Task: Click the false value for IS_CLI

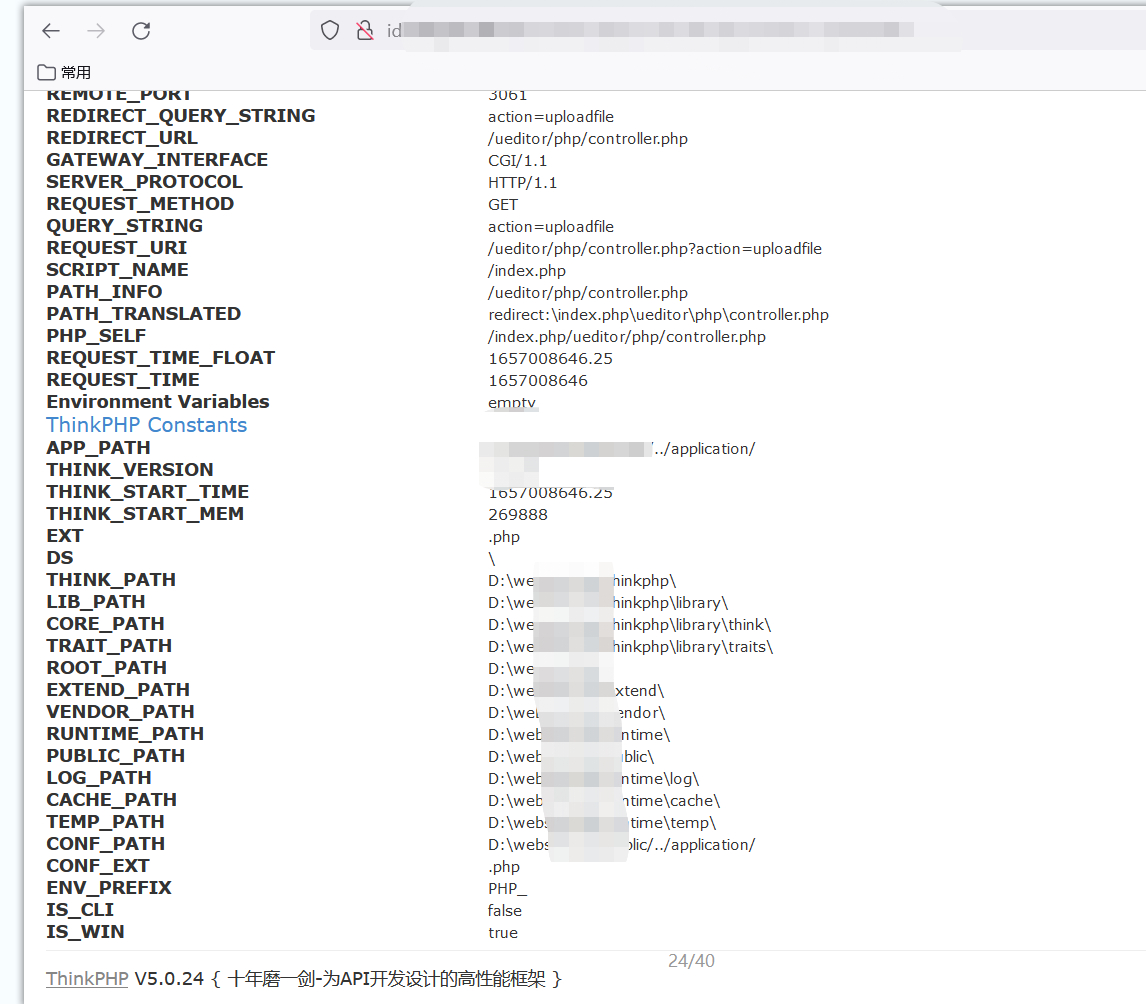Action: (504, 910)
